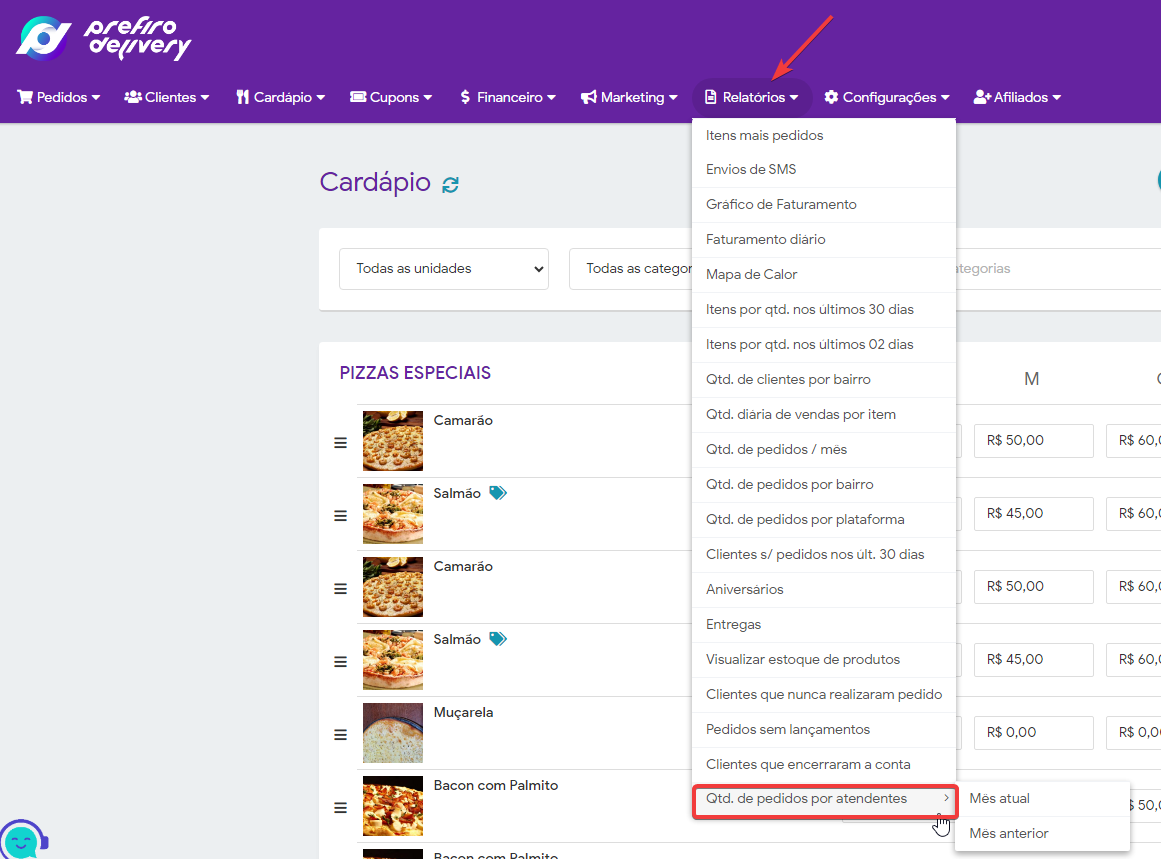This screenshot has width=1161, height=859.
Task: Open the Configurações dropdown menu
Action: pos(886,97)
